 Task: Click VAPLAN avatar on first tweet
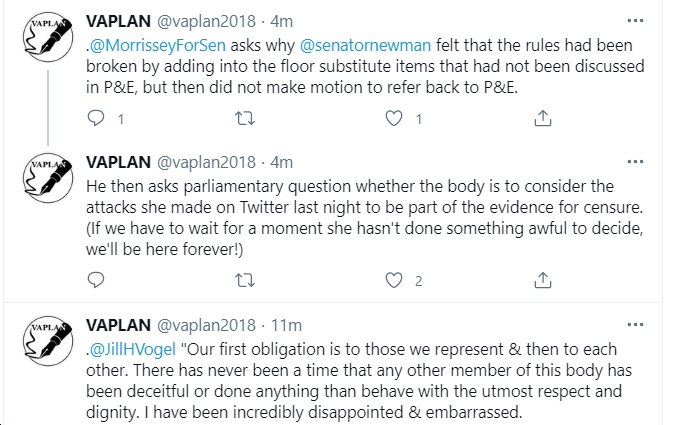coord(48,37)
